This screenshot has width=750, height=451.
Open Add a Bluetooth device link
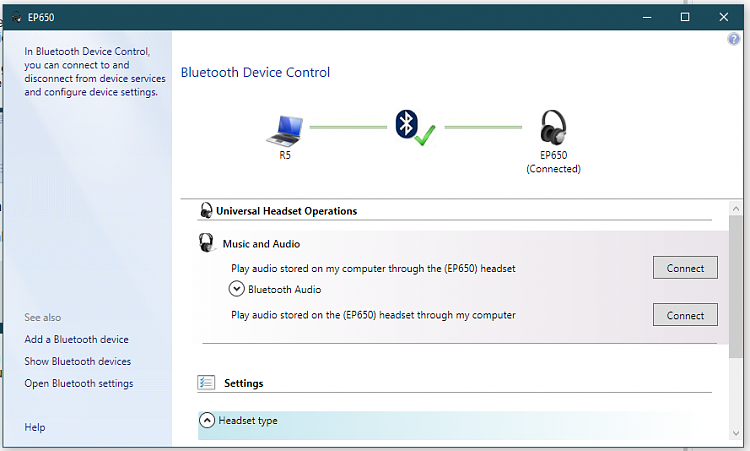[77, 339]
